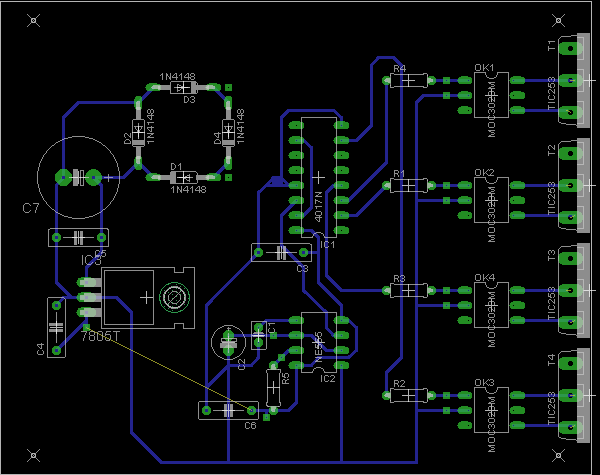
Task: Select round electrolytic capacitor C2
Action: pos(228,342)
